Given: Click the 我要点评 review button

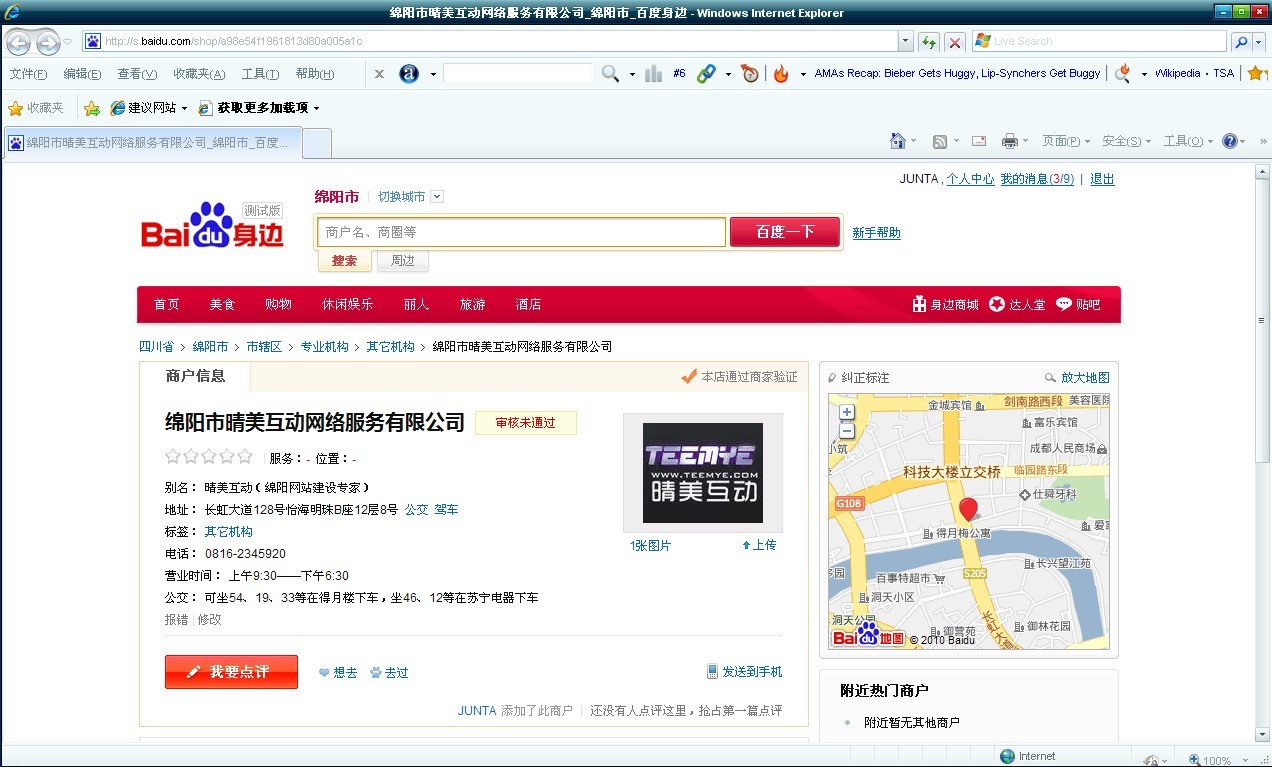Looking at the screenshot, I should coord(231,672).
